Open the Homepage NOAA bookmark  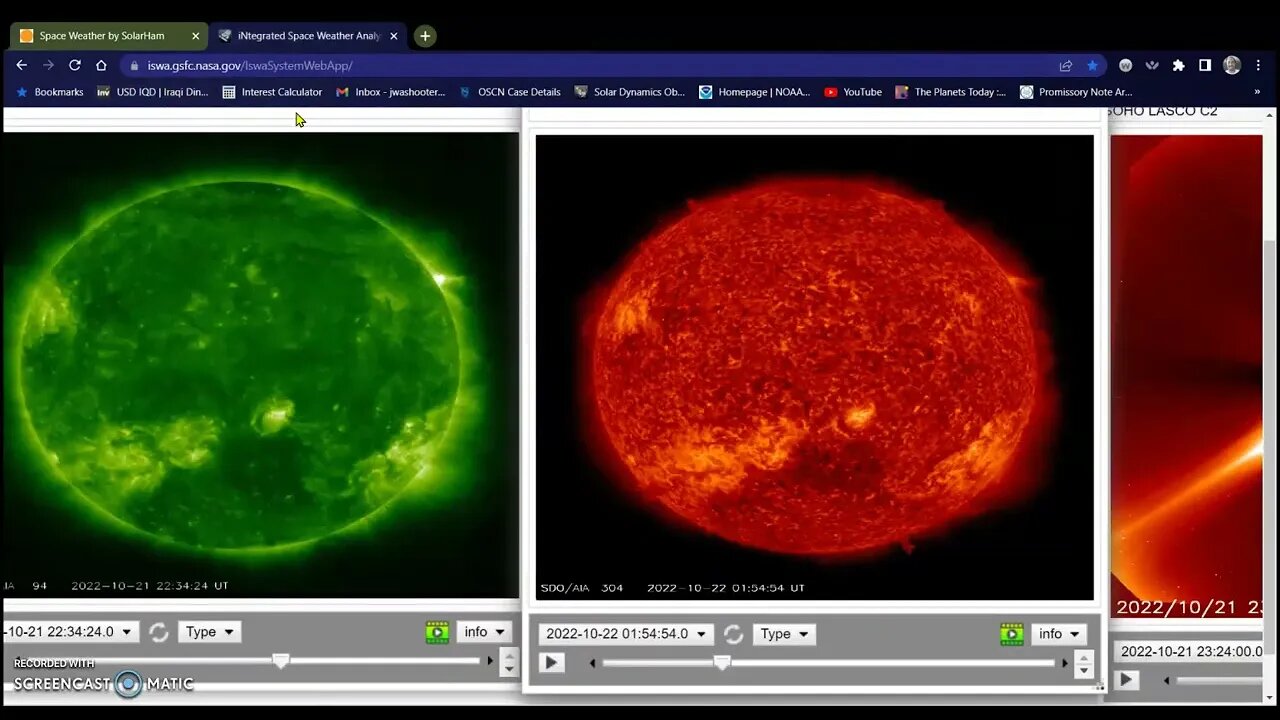tap(755, 92)
